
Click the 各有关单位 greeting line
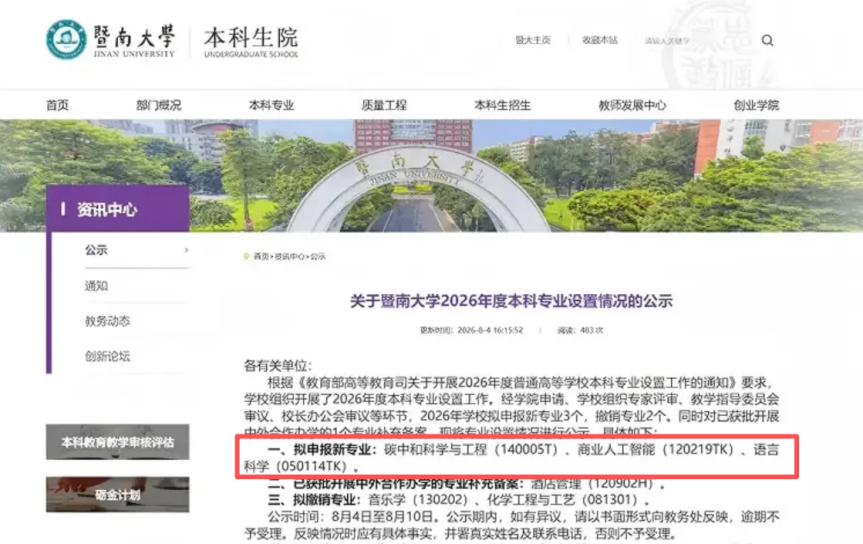tap(278, 366)
